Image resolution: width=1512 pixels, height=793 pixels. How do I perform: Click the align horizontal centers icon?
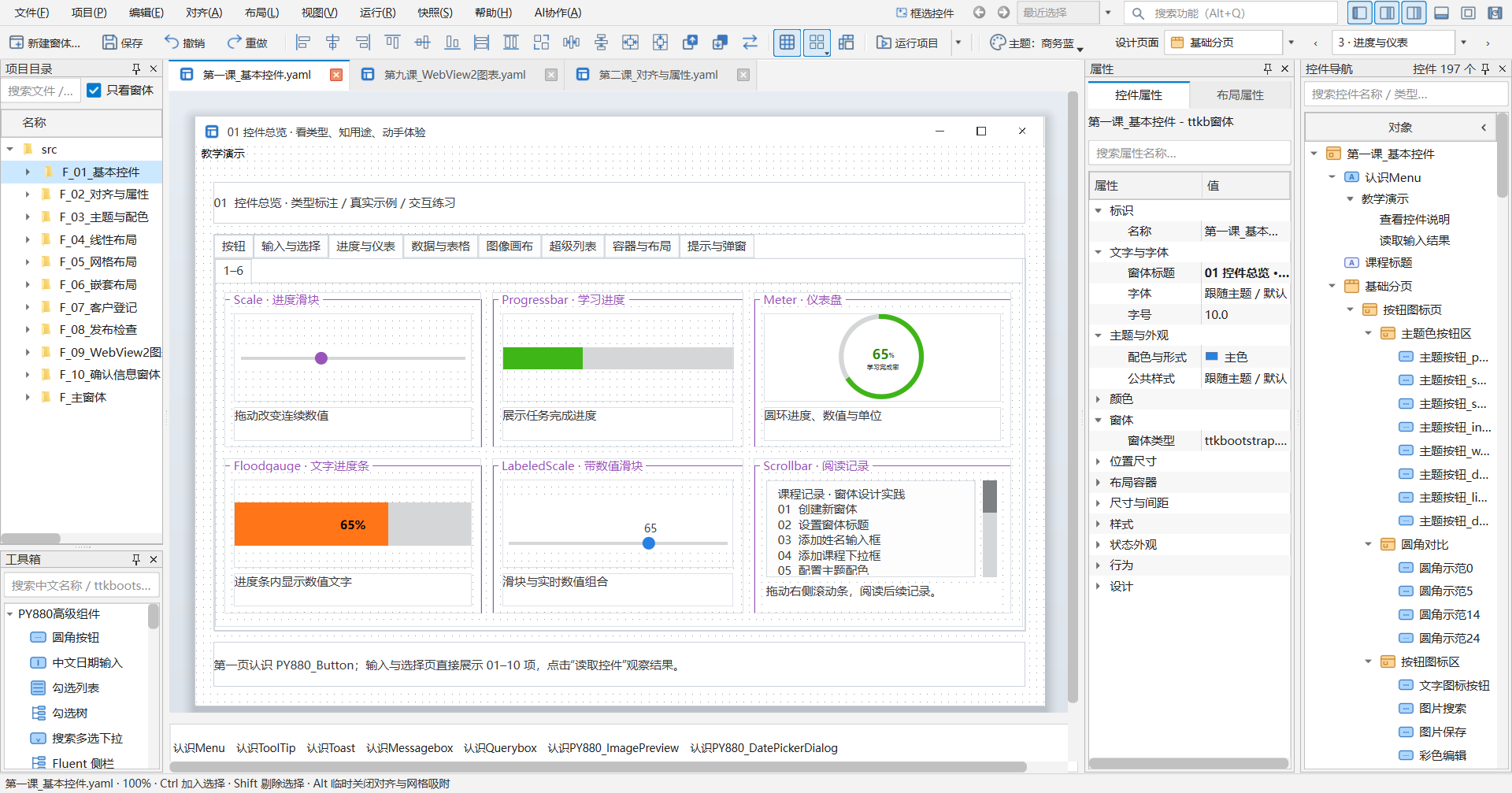[333, 43]
